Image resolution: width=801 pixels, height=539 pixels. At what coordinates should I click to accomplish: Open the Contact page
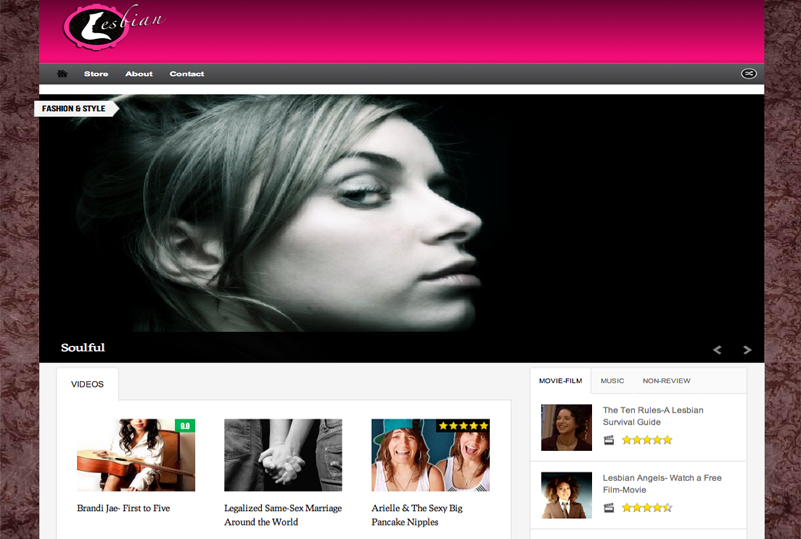click(187, 74)
